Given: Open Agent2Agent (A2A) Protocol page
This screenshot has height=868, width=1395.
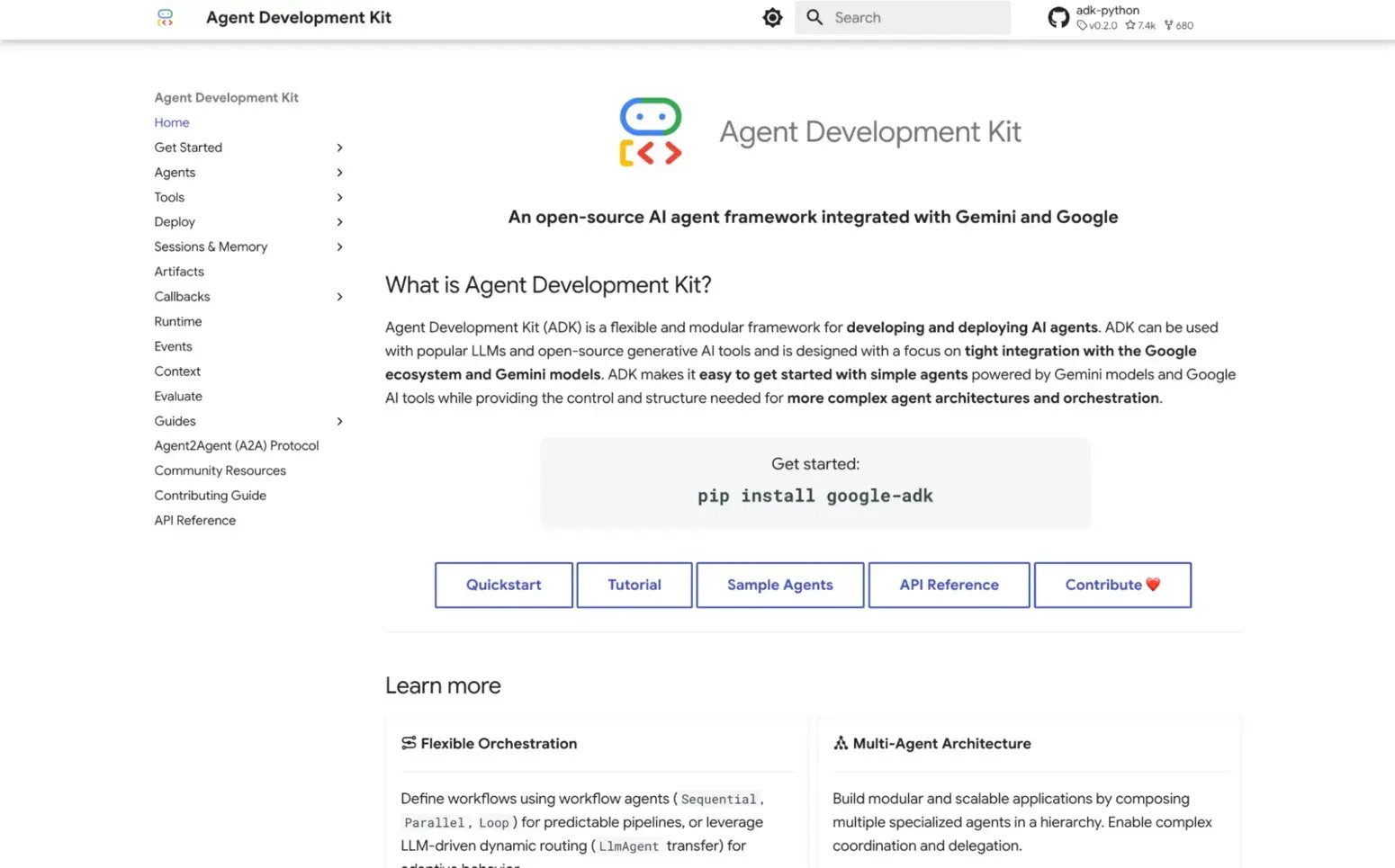Looking at the screenshot, I should (237, 445).
